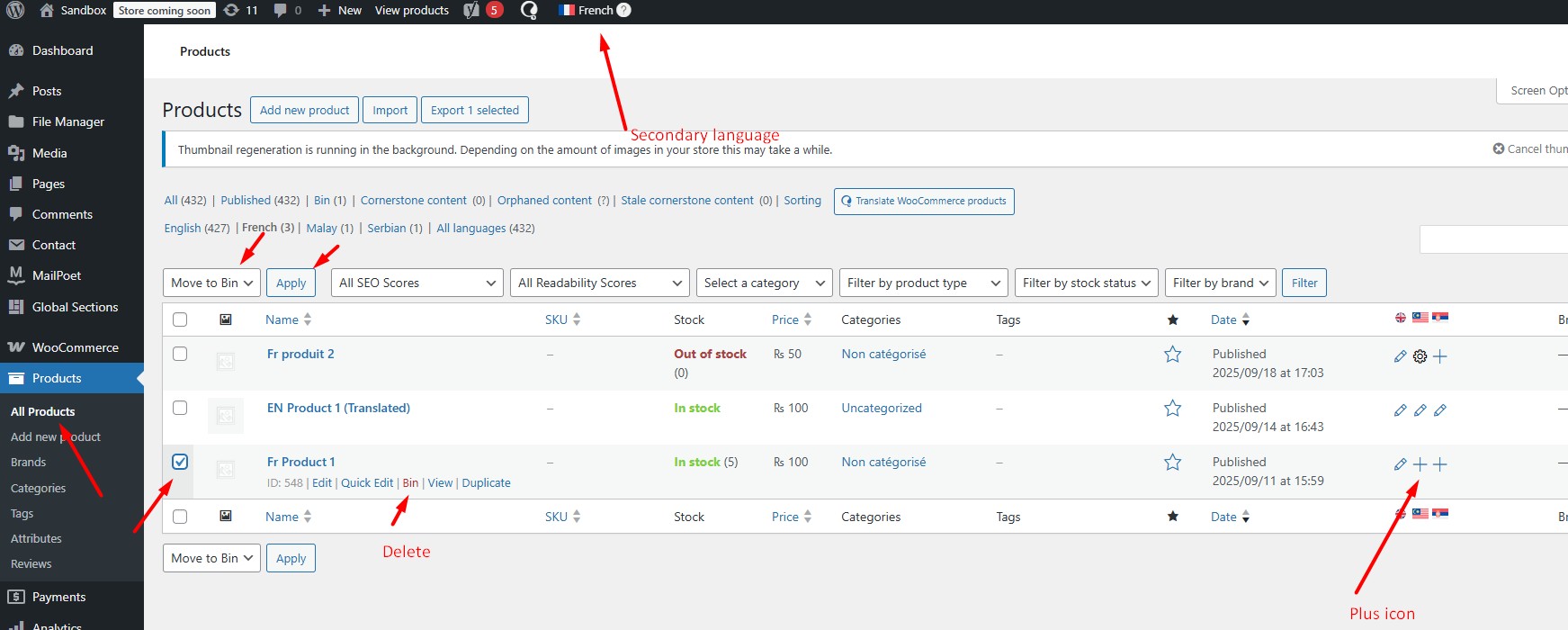The width and height of the screenshot is (1568, 630).
Task: Click the Bin link under Fr Product 1
Action: 410,483
